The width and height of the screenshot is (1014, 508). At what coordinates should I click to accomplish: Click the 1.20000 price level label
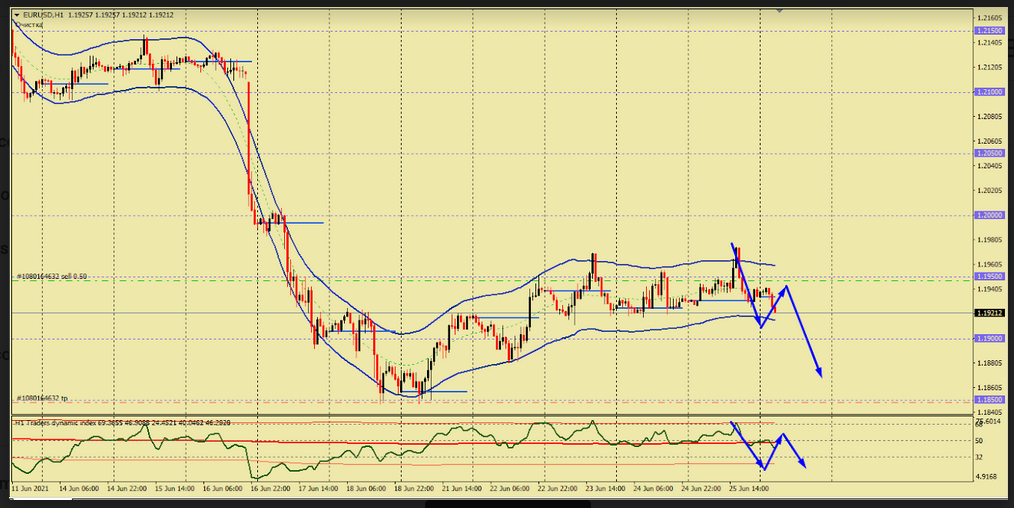tap(988, 215)
